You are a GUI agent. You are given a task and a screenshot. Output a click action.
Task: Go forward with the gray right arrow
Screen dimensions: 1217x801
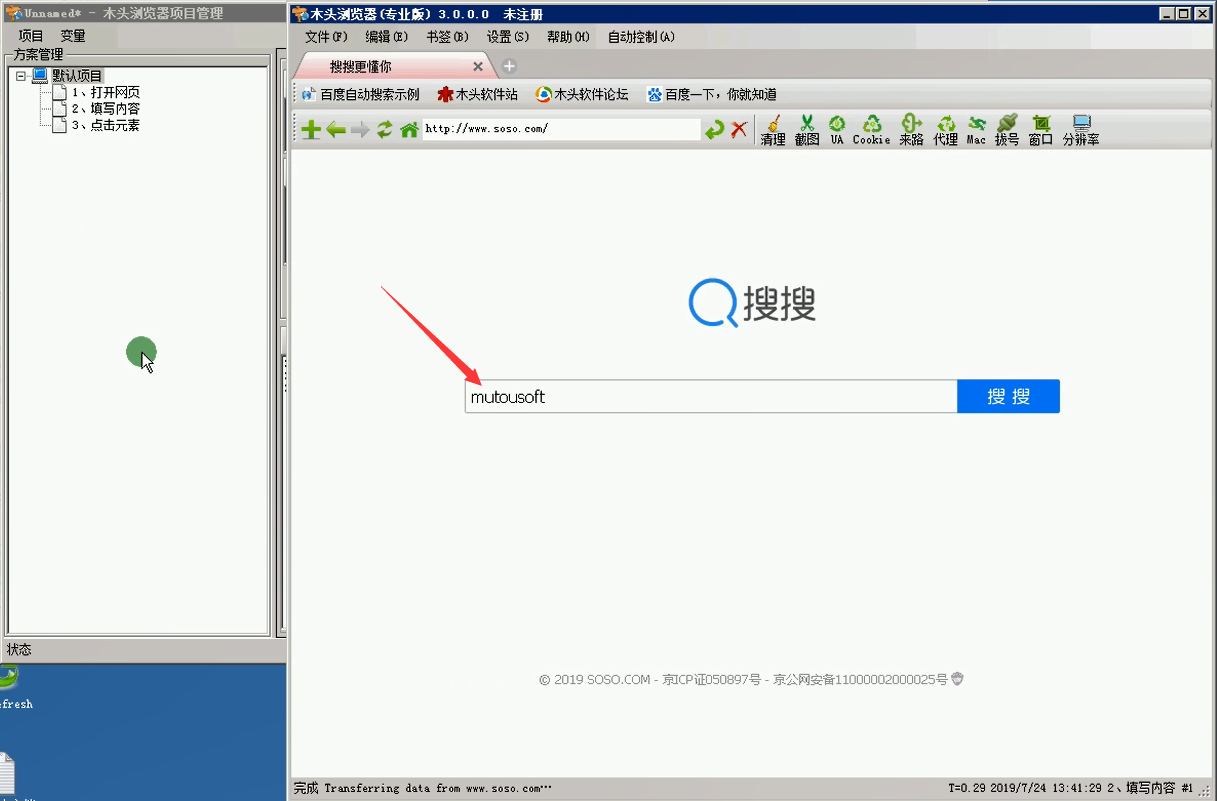[360, 130]
